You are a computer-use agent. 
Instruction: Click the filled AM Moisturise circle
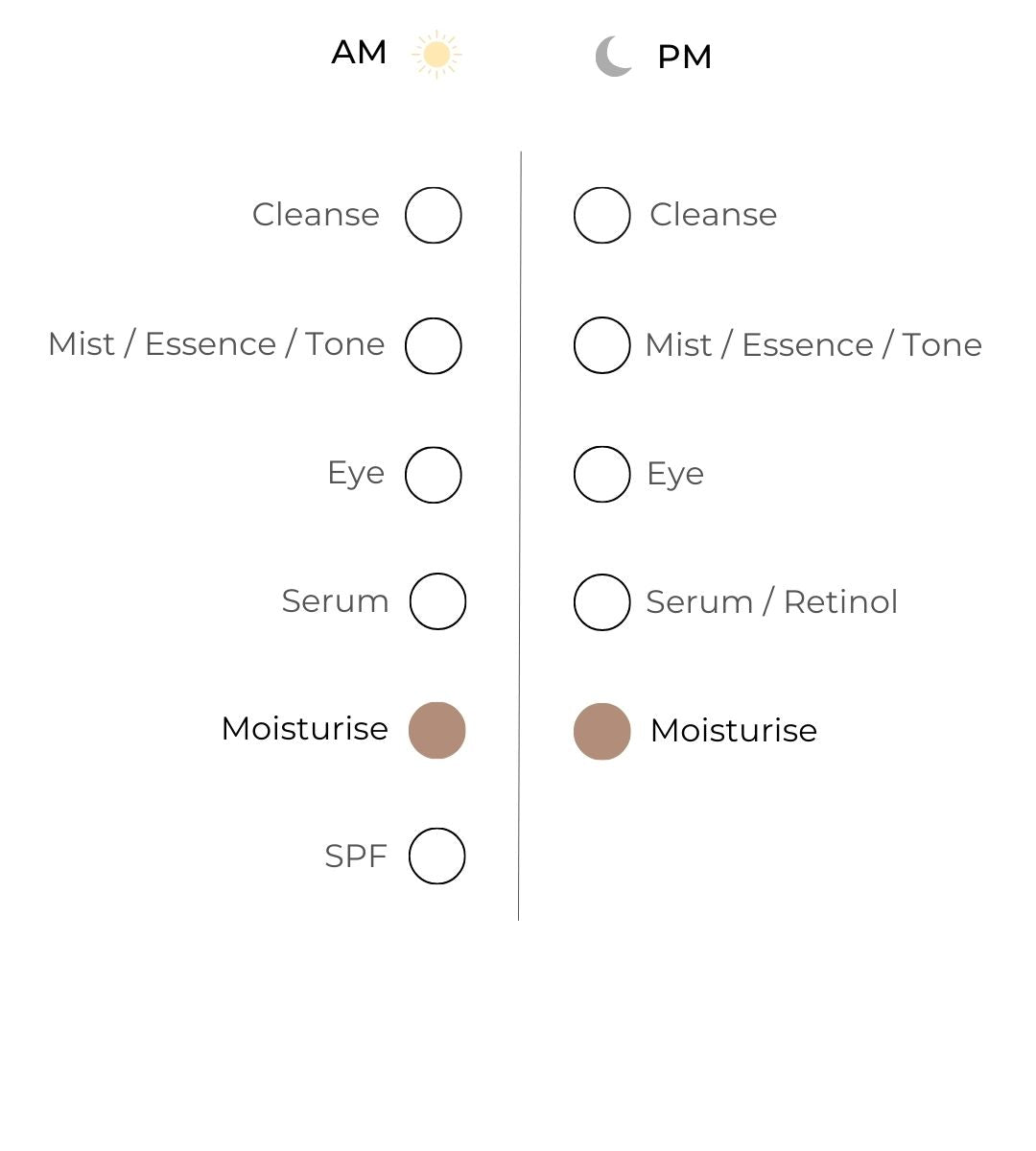(x=437, y=730)
